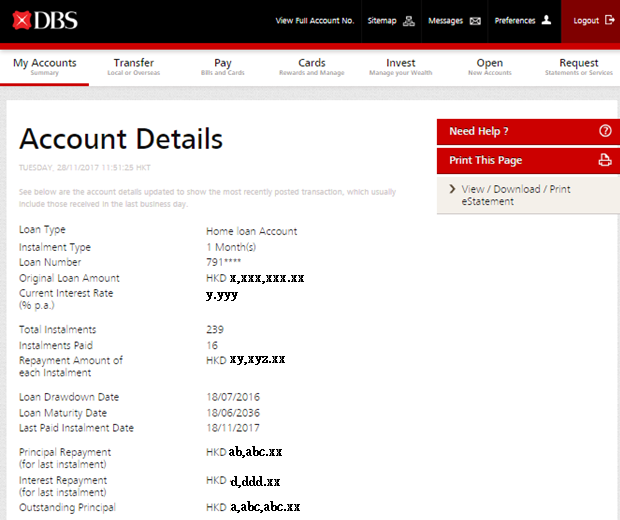Click the masked loan number 791****
This screenshot has height=520, width=620.
pos(225,262)
